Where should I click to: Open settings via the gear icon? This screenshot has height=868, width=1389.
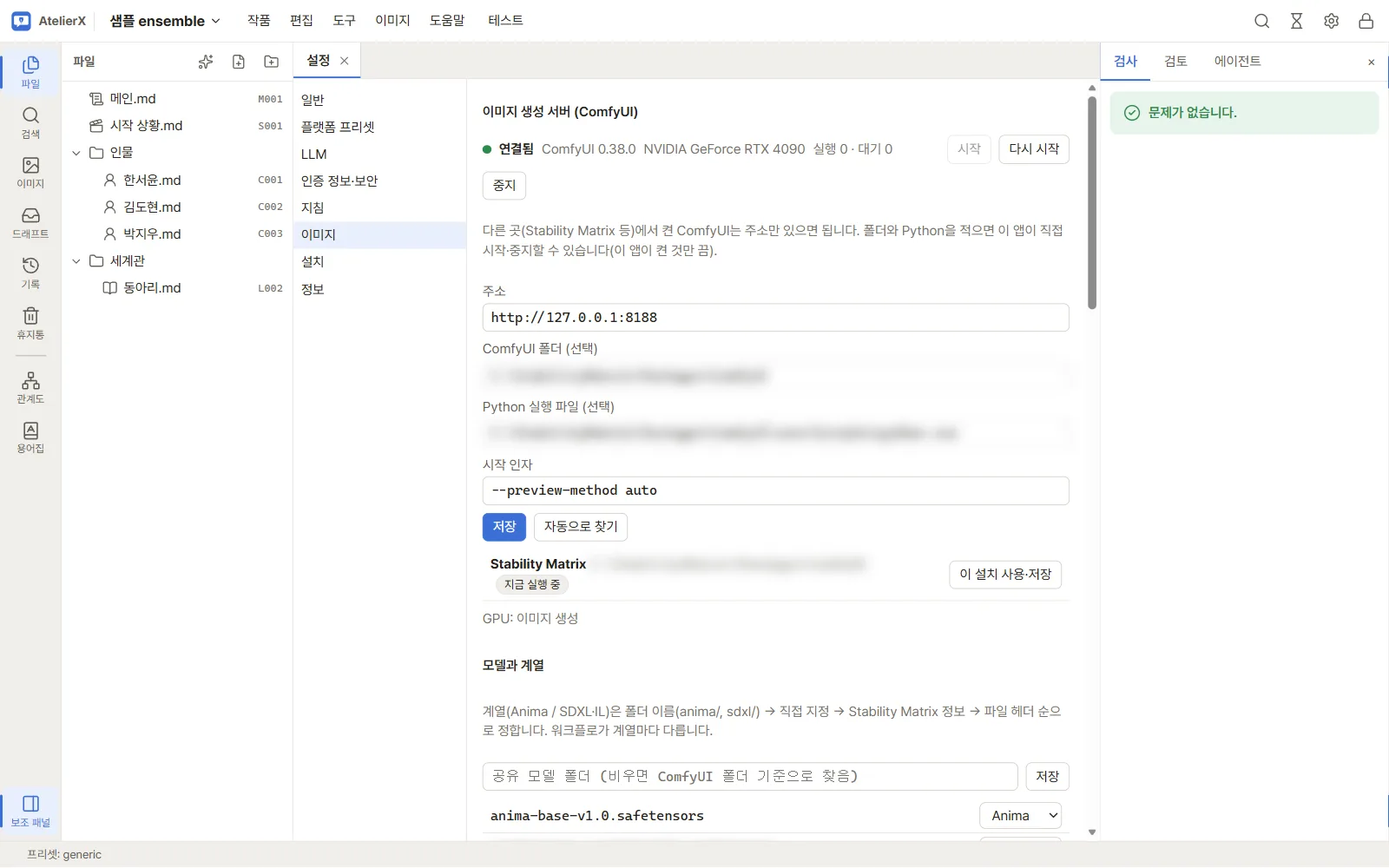tap(1332, 21)
